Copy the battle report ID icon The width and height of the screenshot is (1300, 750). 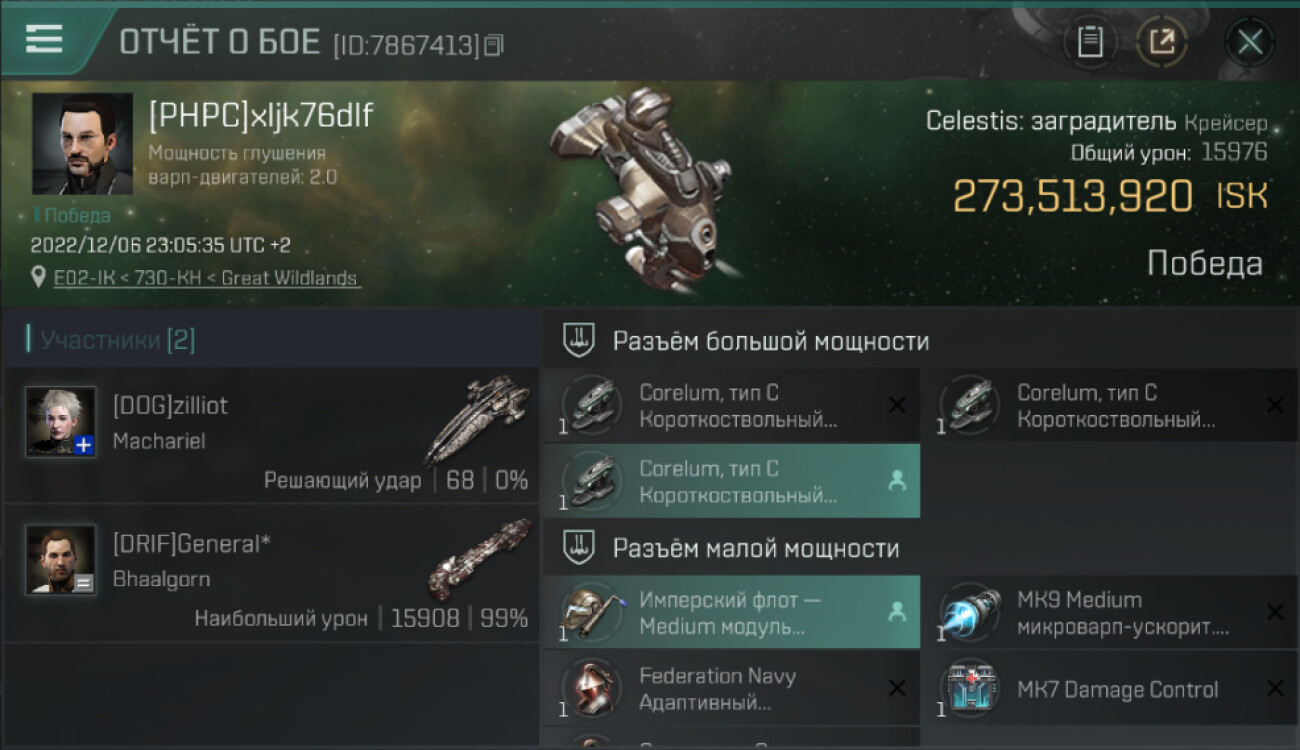click(x=494, y=45)
